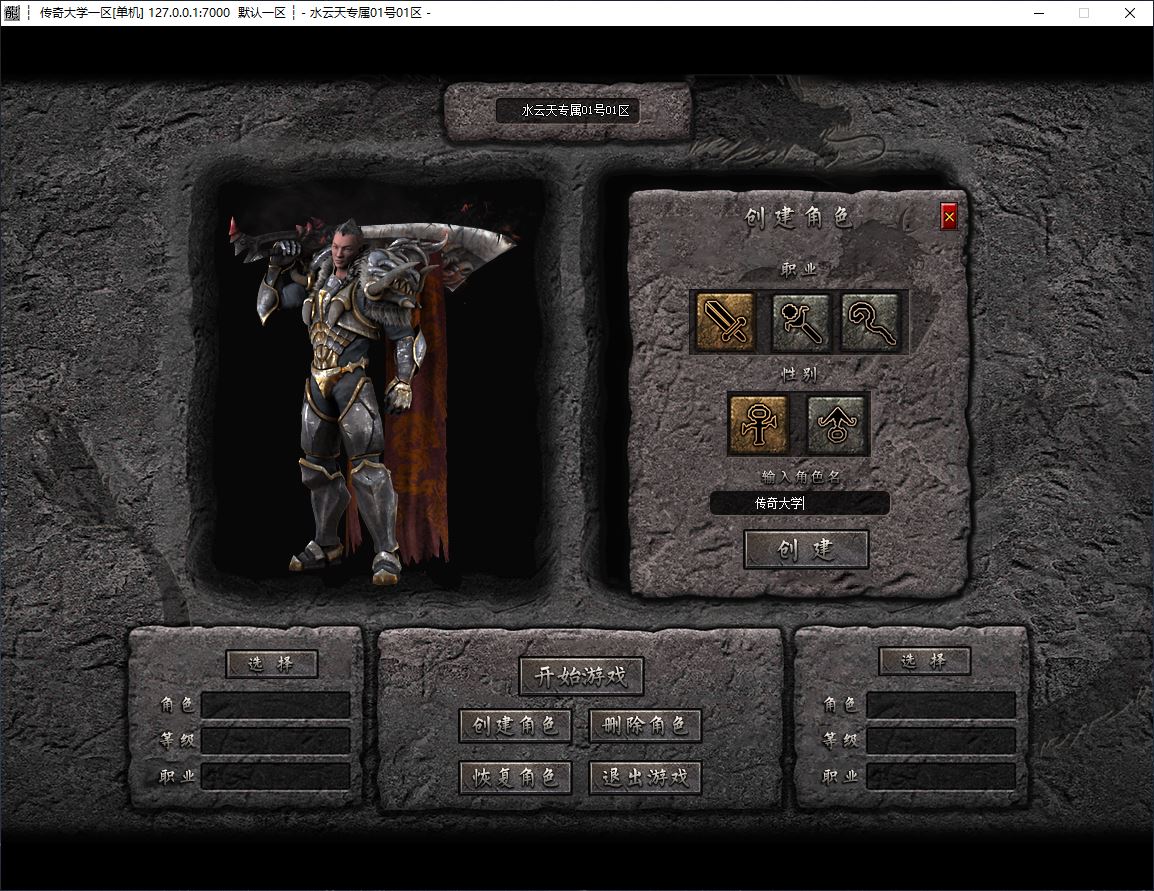The height and width of the screenshot is (891, 1154).
Task: Click the 职业 heading in create panel
Action: tap(799, 270)
